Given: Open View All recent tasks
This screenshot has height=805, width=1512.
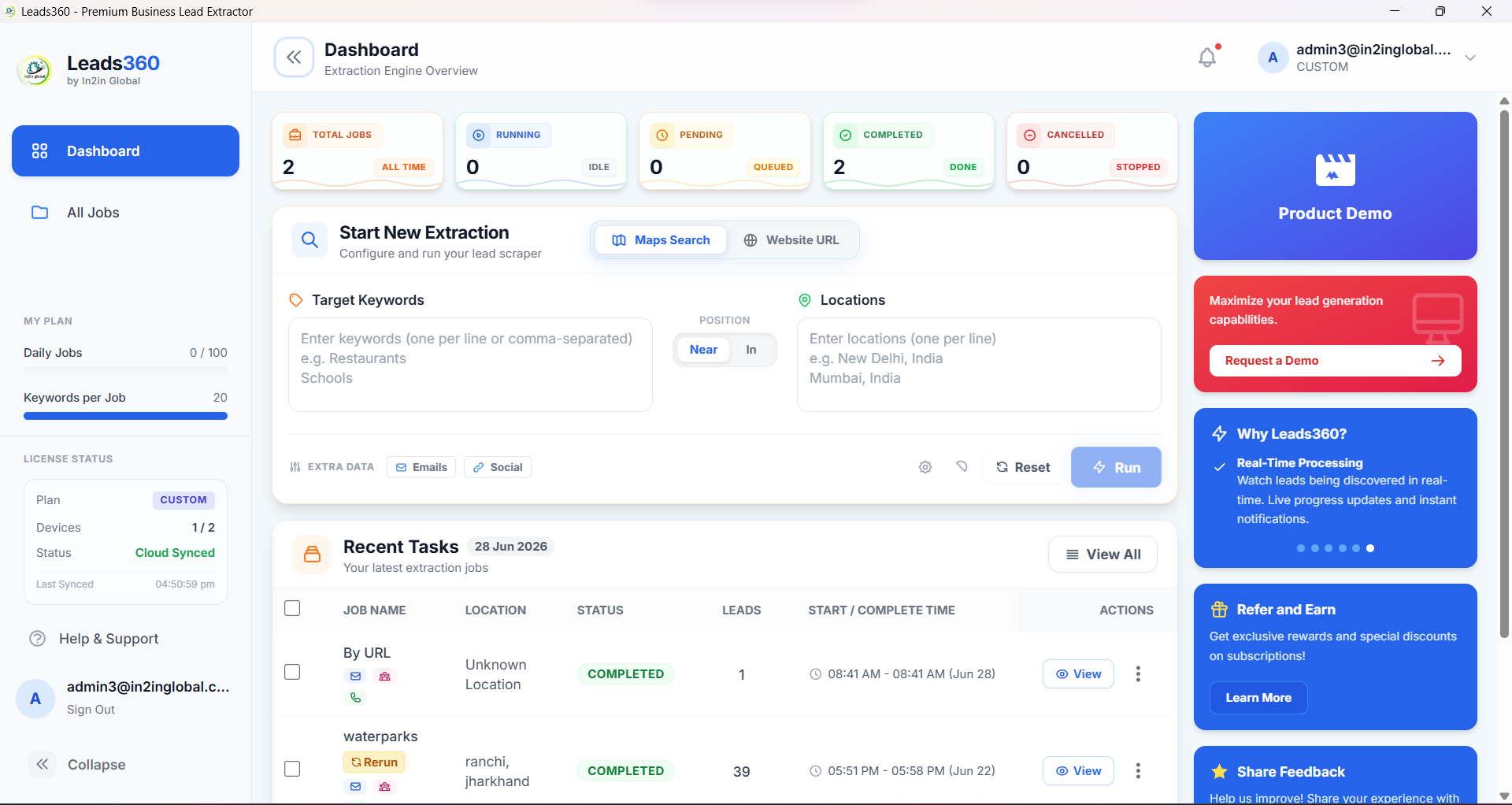Looking at the screenshot, I should pos(1102,555).
